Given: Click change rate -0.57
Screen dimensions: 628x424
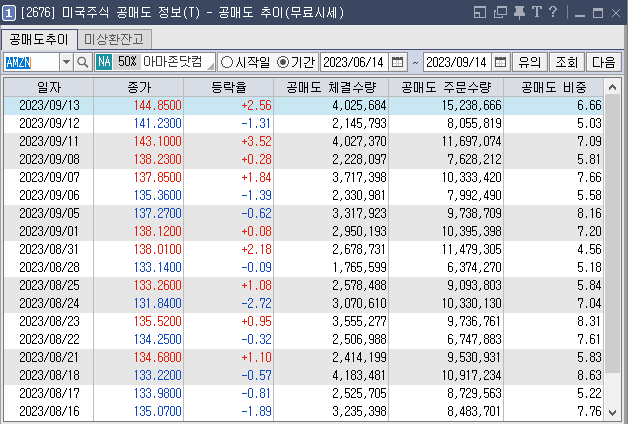Looking at the screenshot, I should [x=256, y=375].
